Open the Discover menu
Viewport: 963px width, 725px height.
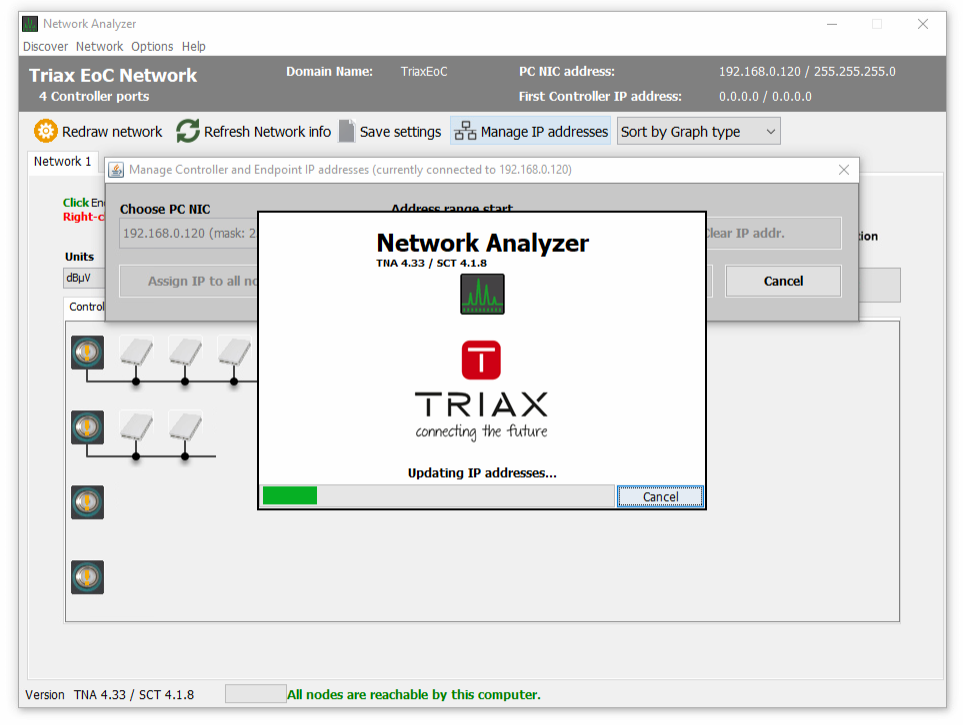tap(45, 47)
